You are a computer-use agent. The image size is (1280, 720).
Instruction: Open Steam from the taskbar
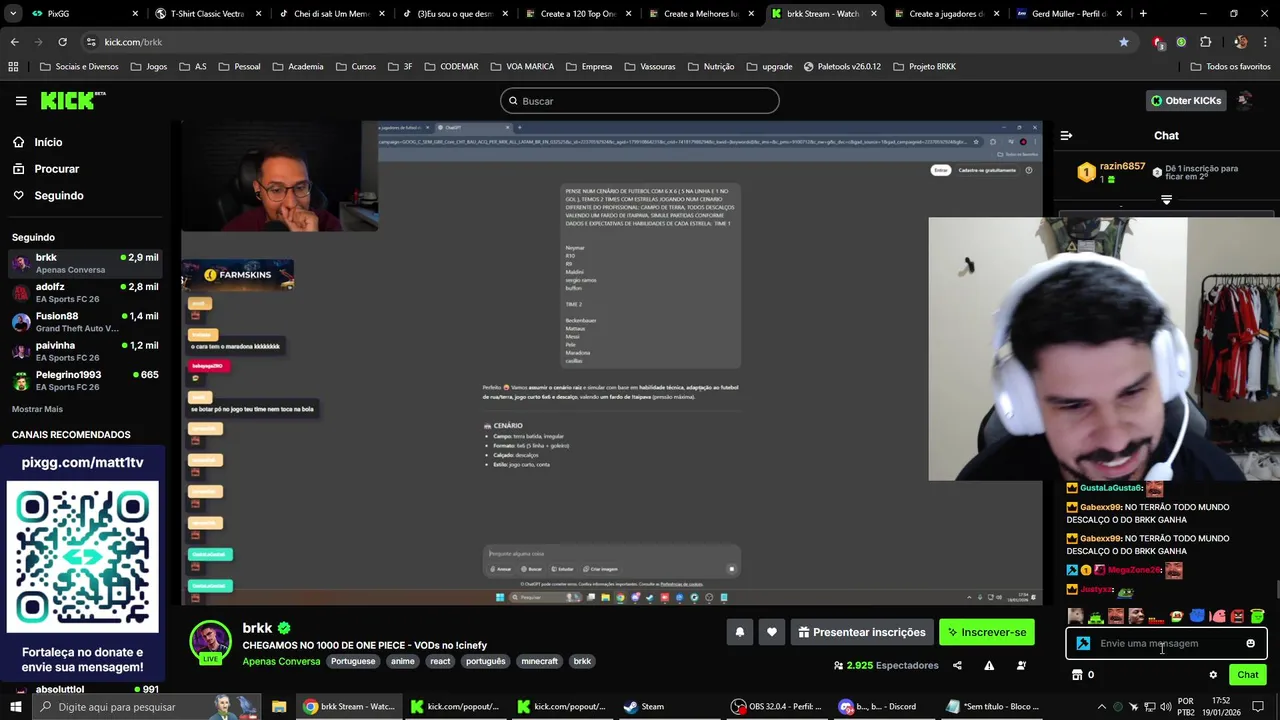[644, 707]
